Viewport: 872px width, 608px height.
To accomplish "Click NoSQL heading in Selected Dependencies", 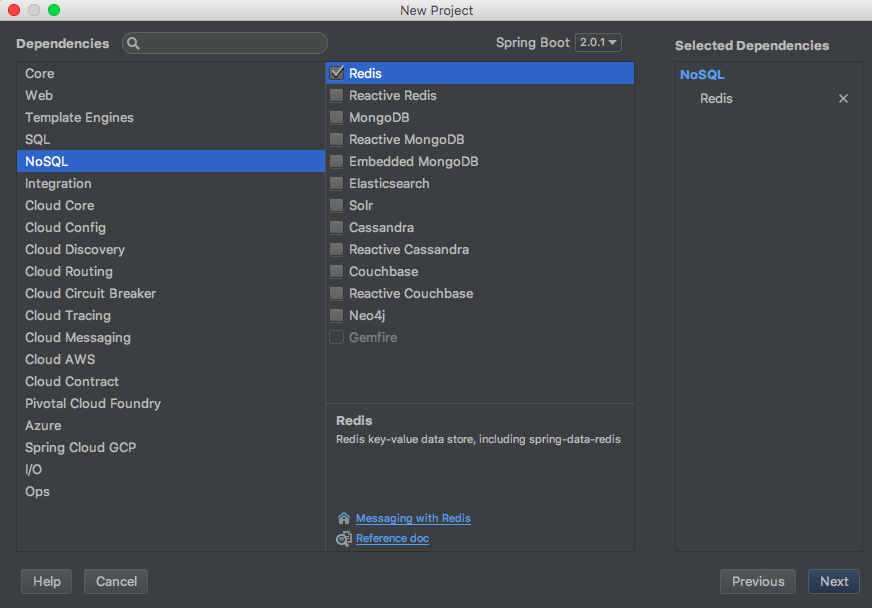I will click(x=702, y=75).
